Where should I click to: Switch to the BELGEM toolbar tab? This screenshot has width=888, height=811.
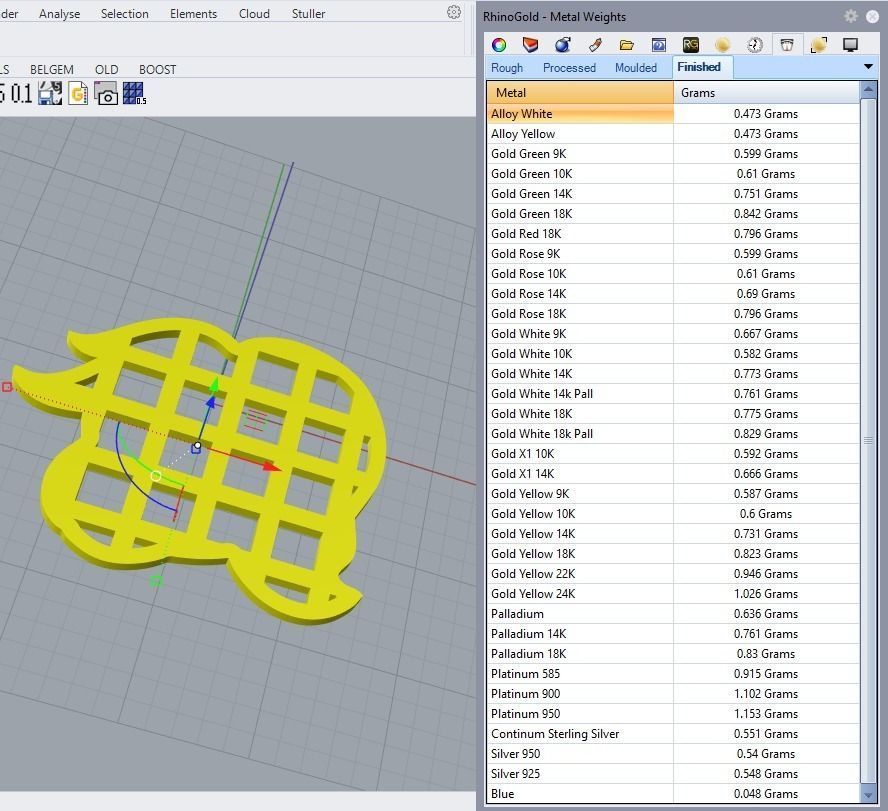[x=52, y=70]
